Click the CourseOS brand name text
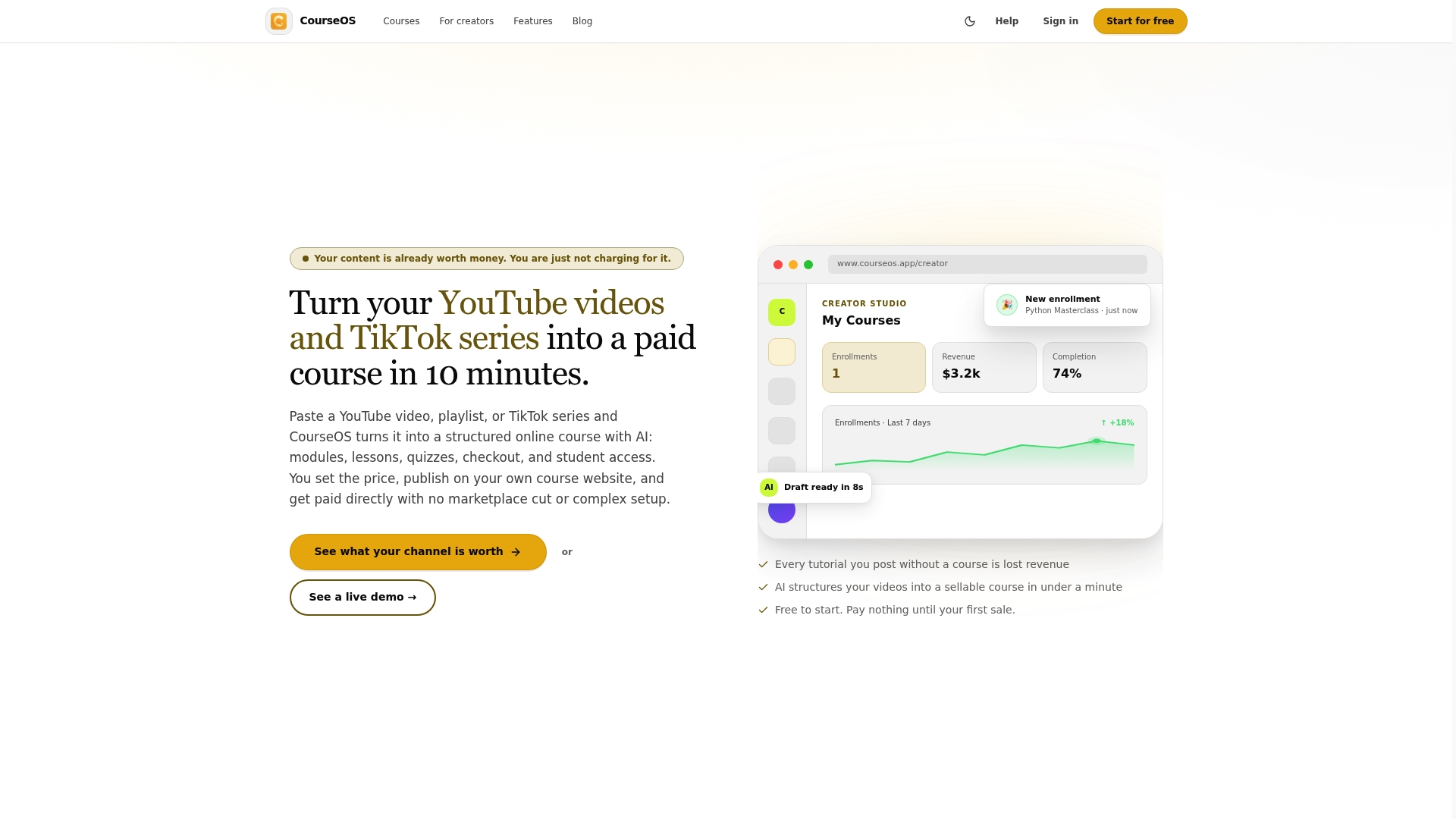 328,21
